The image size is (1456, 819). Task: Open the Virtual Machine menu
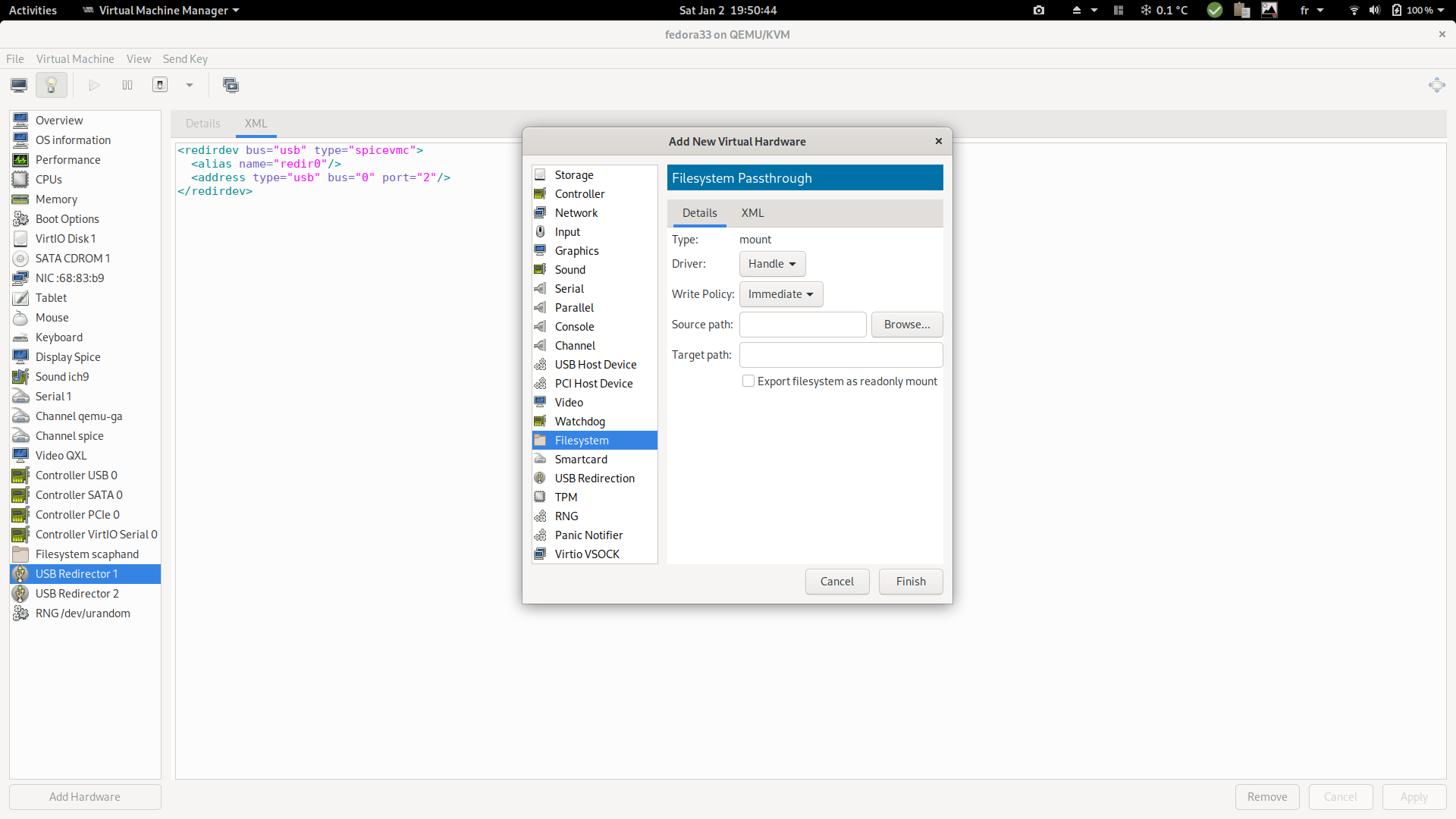click(75, 58)
